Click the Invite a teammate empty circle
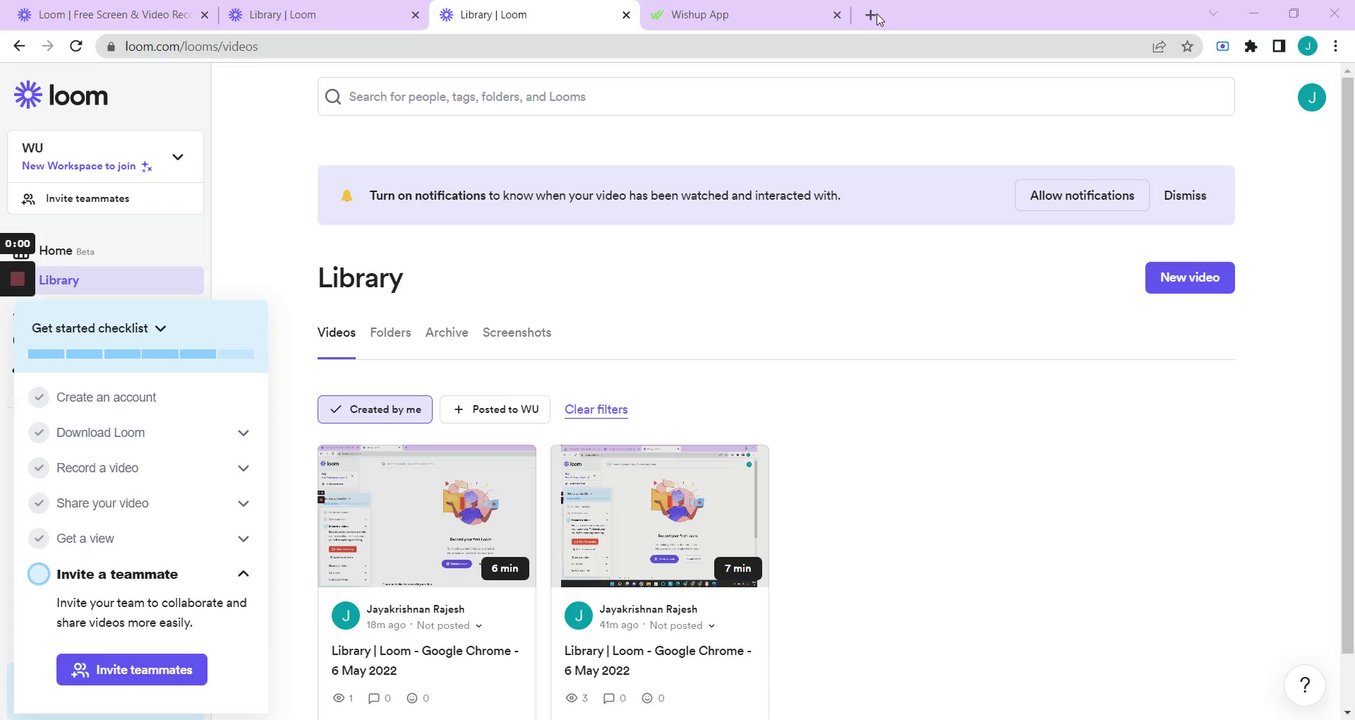The height and width of the screenshot is (720, 1355). 39,574
